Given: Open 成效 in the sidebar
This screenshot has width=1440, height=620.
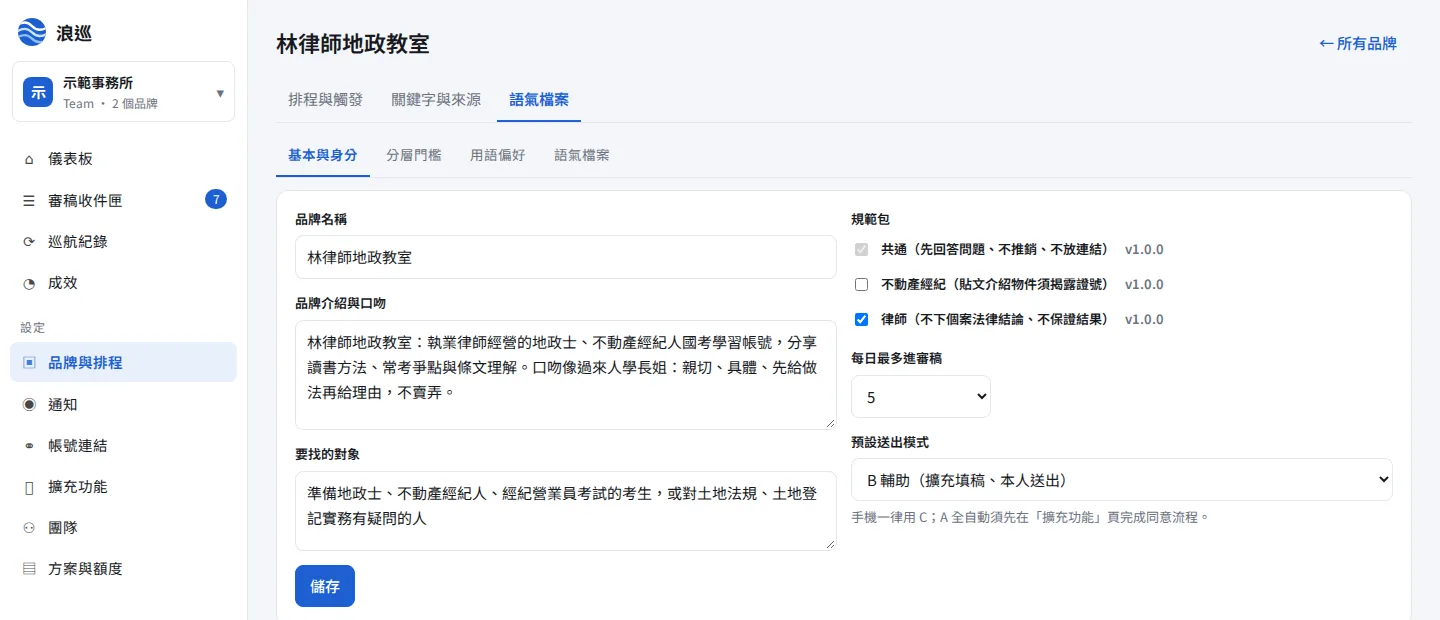Looking at the screenshot, I should [123, 282].
